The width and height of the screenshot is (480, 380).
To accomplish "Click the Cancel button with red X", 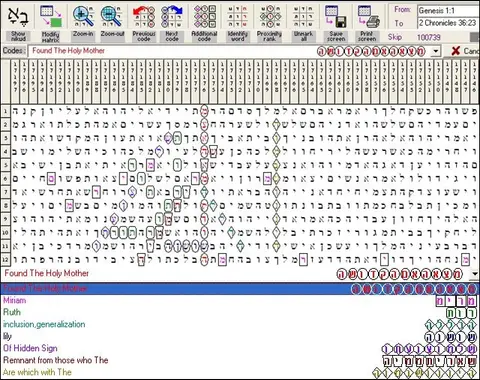I will pos(465,51).
